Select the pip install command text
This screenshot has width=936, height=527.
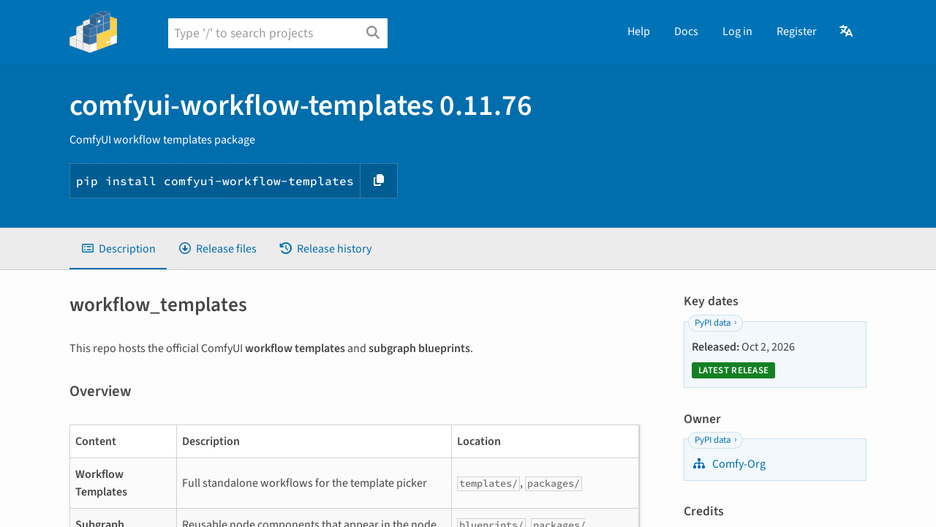click(214, 181)
